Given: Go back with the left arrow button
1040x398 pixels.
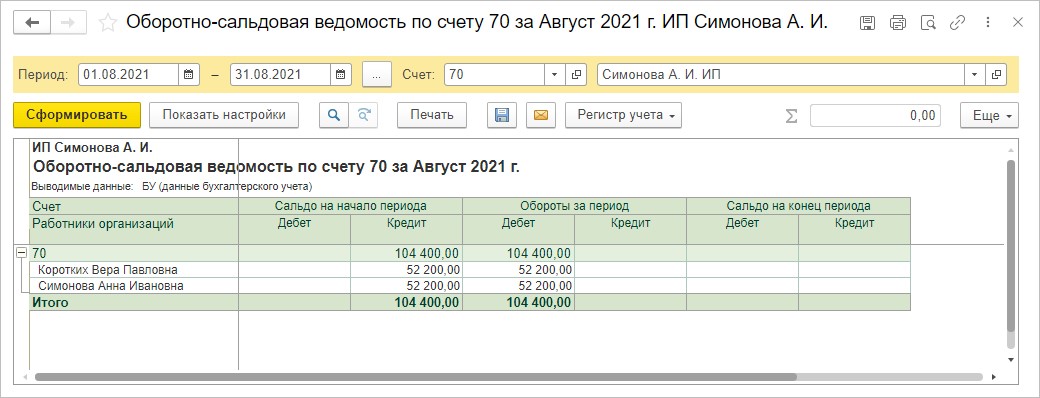Looking at the screenshot, I should coord(32,23).
